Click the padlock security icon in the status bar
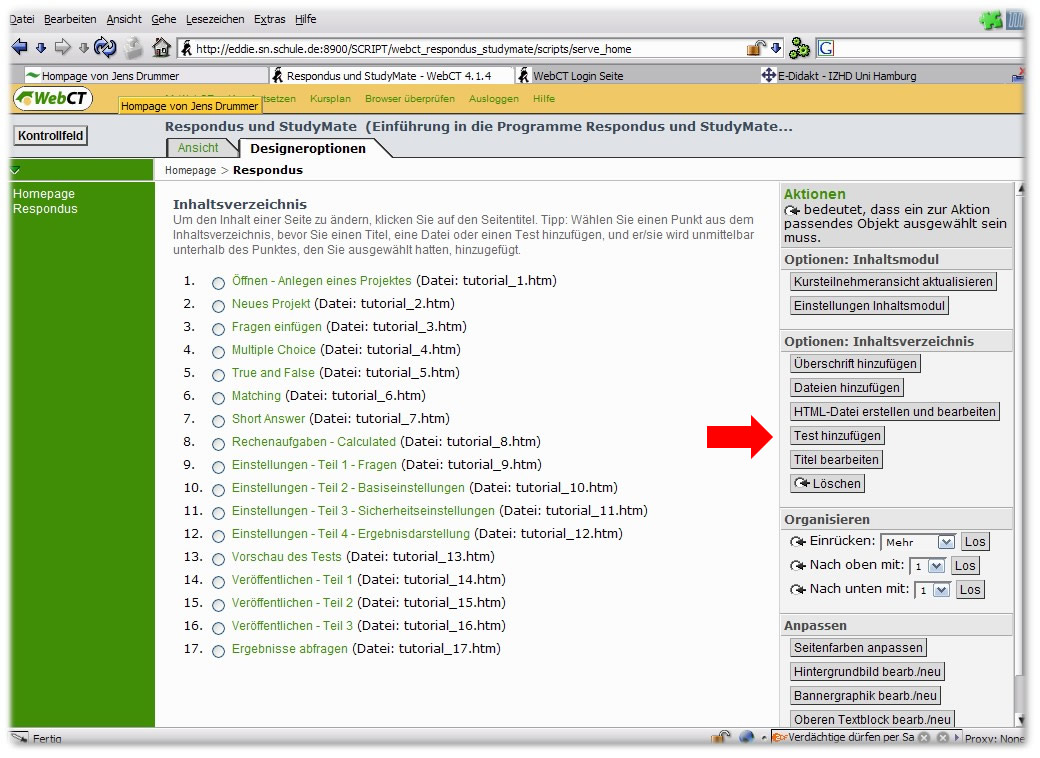Screen dimensions: 1040x758 tap(718, 737)
